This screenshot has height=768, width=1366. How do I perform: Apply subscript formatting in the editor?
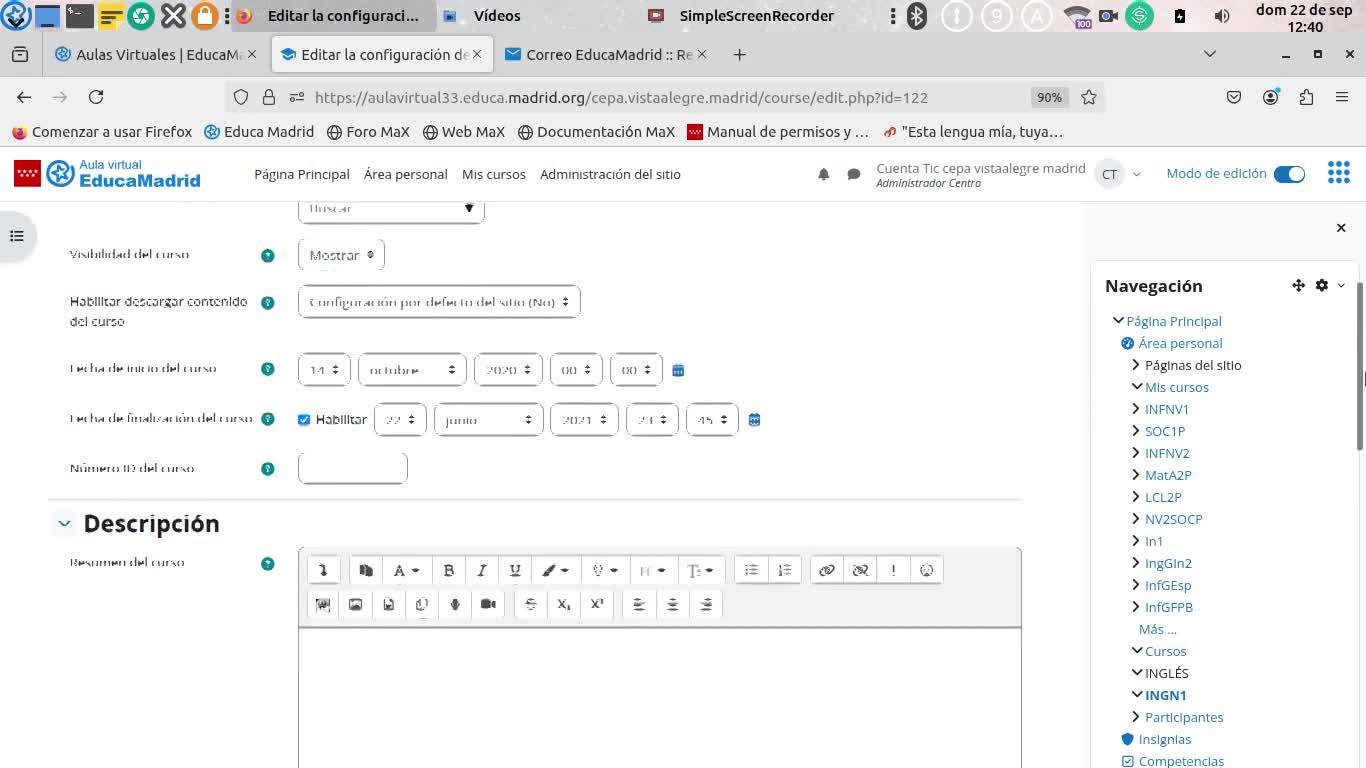point(564,604)
